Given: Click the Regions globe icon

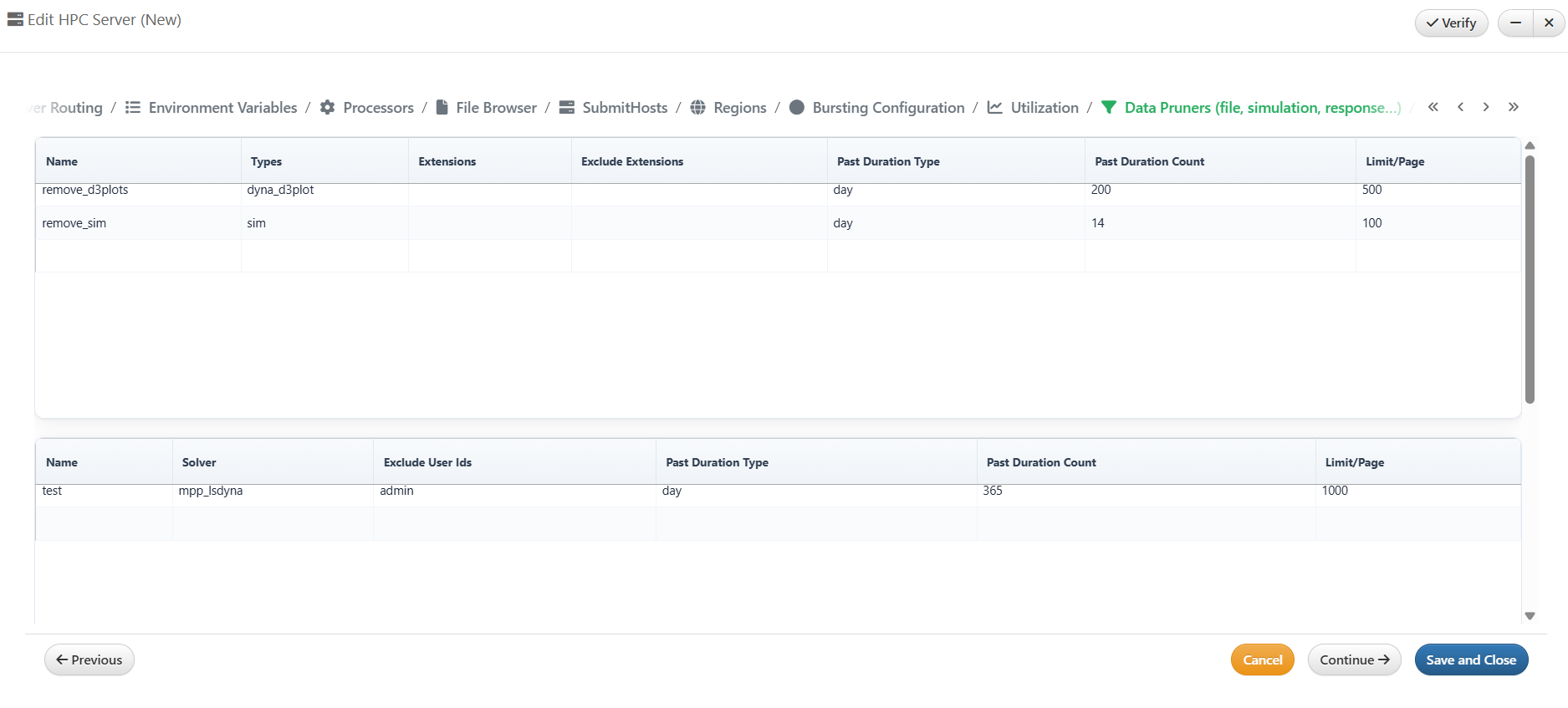Looking at the screenshot, I should [697, 108].
